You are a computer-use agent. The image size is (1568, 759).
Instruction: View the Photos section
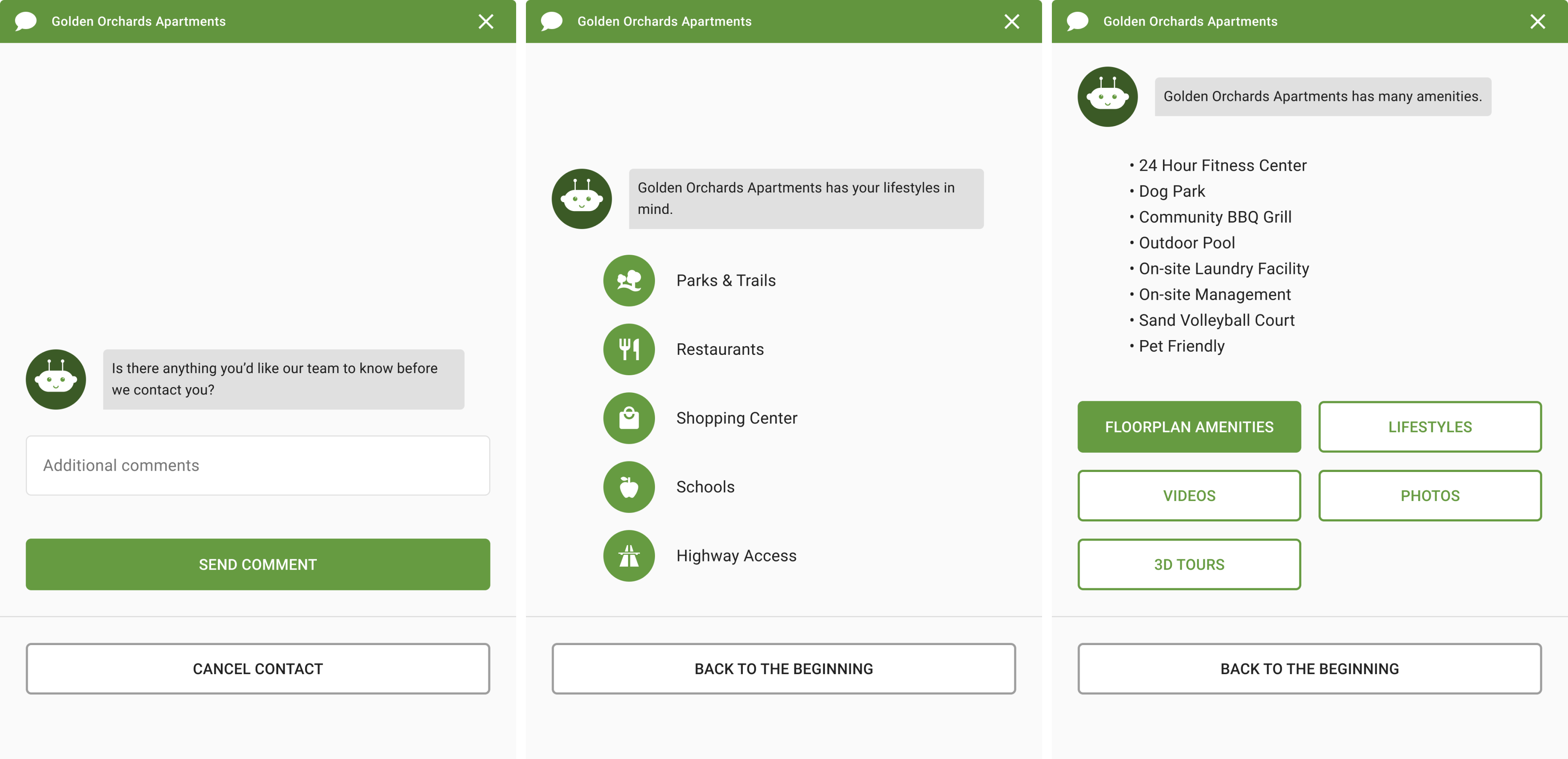tap(1429, 495)
